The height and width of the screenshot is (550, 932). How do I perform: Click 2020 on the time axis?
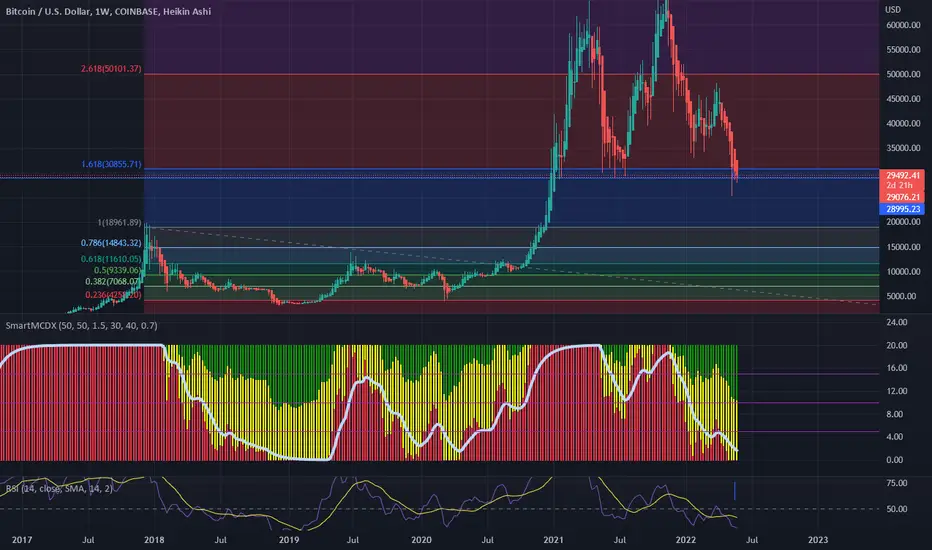(421, 540)
